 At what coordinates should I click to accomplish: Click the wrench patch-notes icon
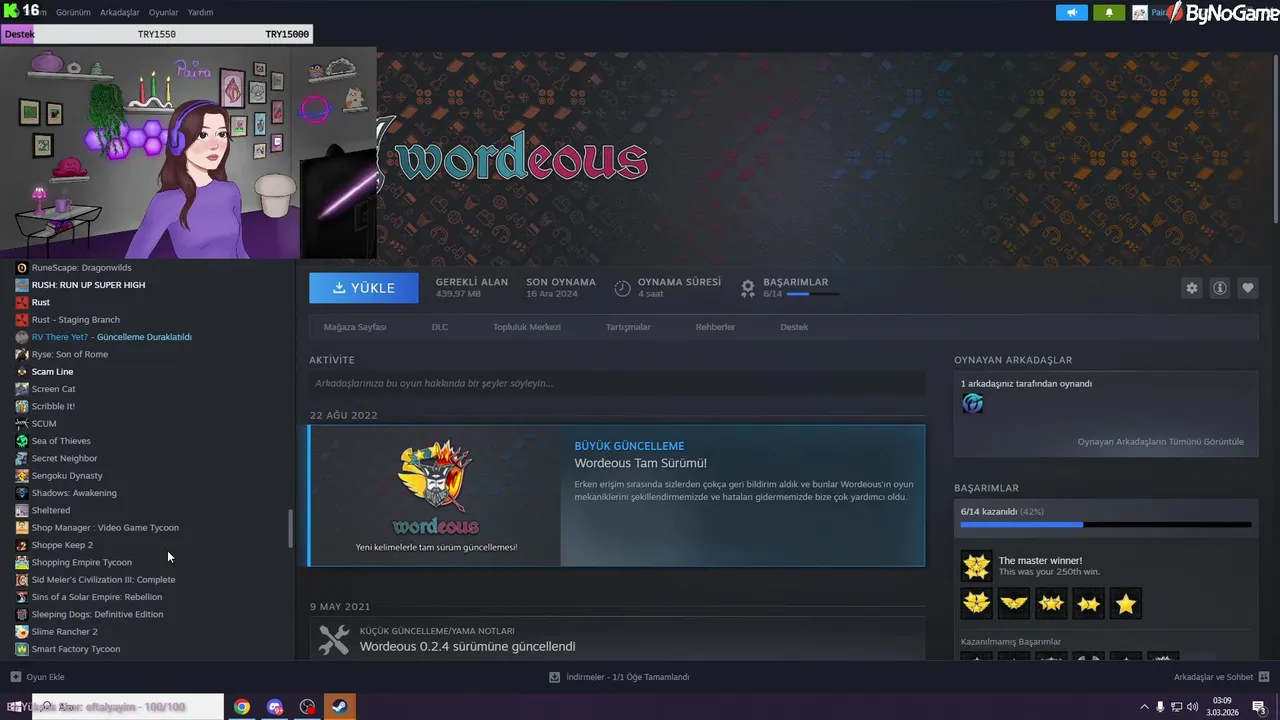click(333, 639)
